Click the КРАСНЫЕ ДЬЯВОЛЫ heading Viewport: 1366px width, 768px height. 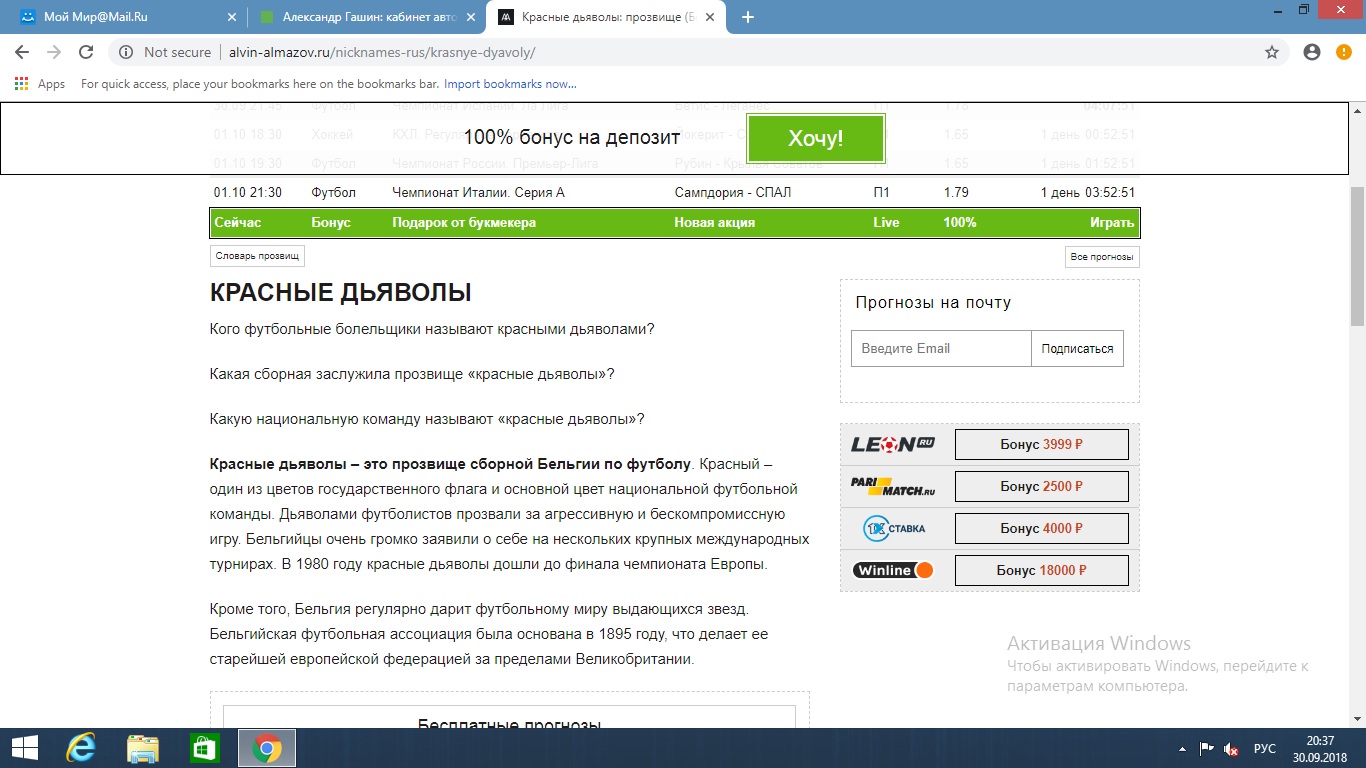pyautogui.click(x=340, y=293)
